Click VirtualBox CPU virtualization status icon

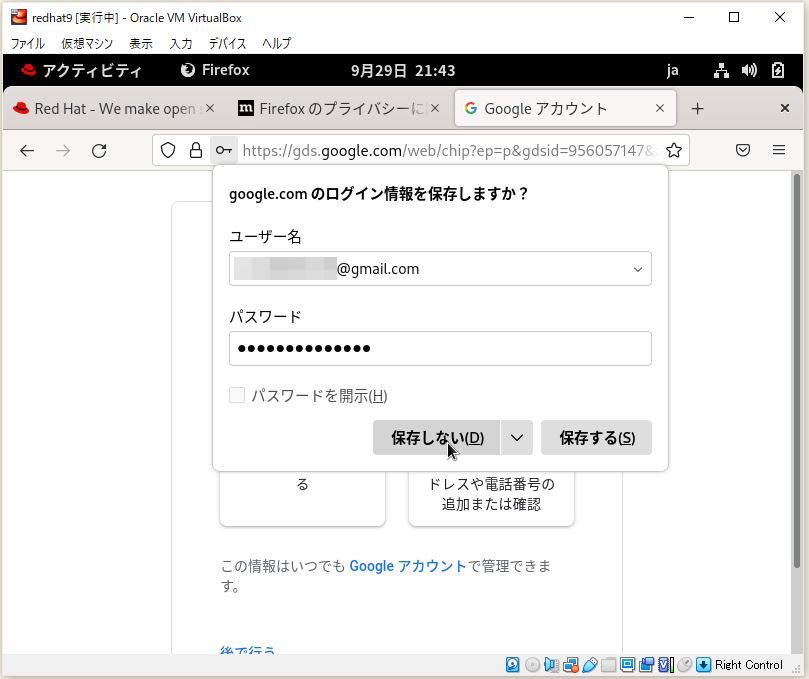pyautogui.click(x=666, y=665)
